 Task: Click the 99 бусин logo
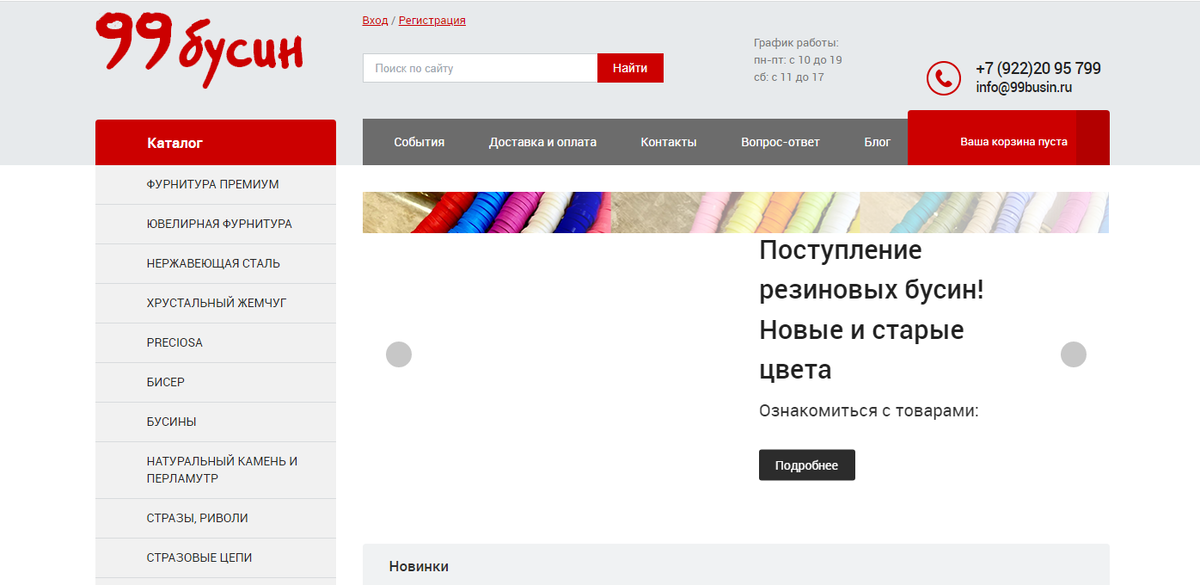pos(199,50)
